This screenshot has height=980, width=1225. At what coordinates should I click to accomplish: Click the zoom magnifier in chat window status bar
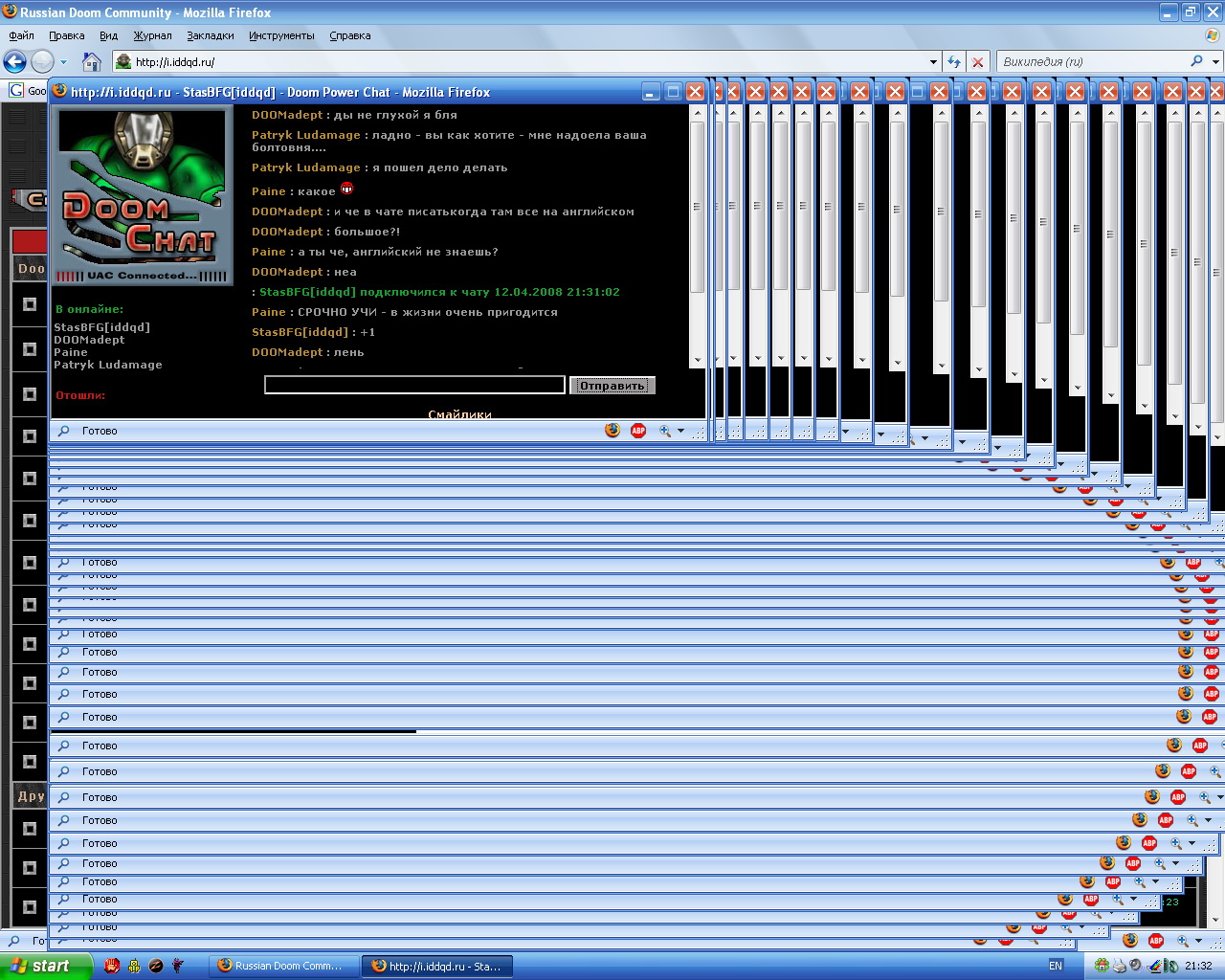coord(665,431)
